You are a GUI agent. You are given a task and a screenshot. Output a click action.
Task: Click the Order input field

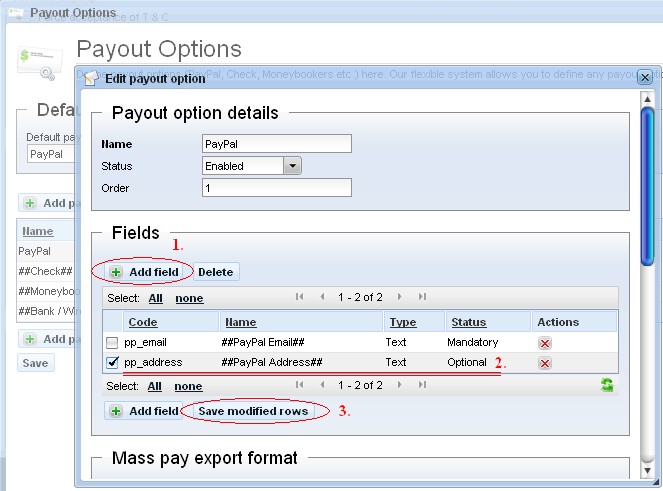pyautogui.click(x=277, y=188)
